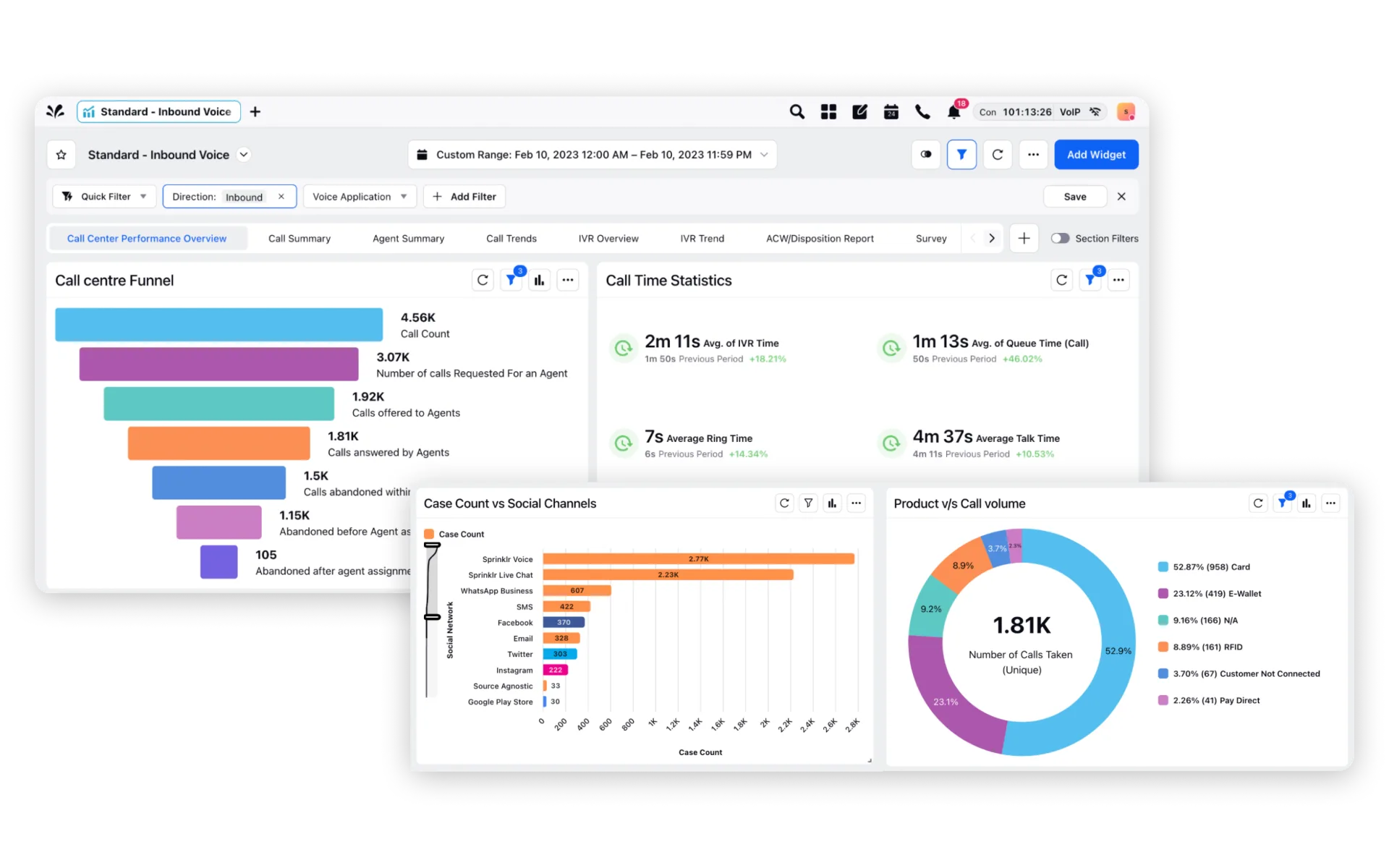Click the filter icon on Call Time Statistics
The image size is (1389, 868).
click(1090, 280)
